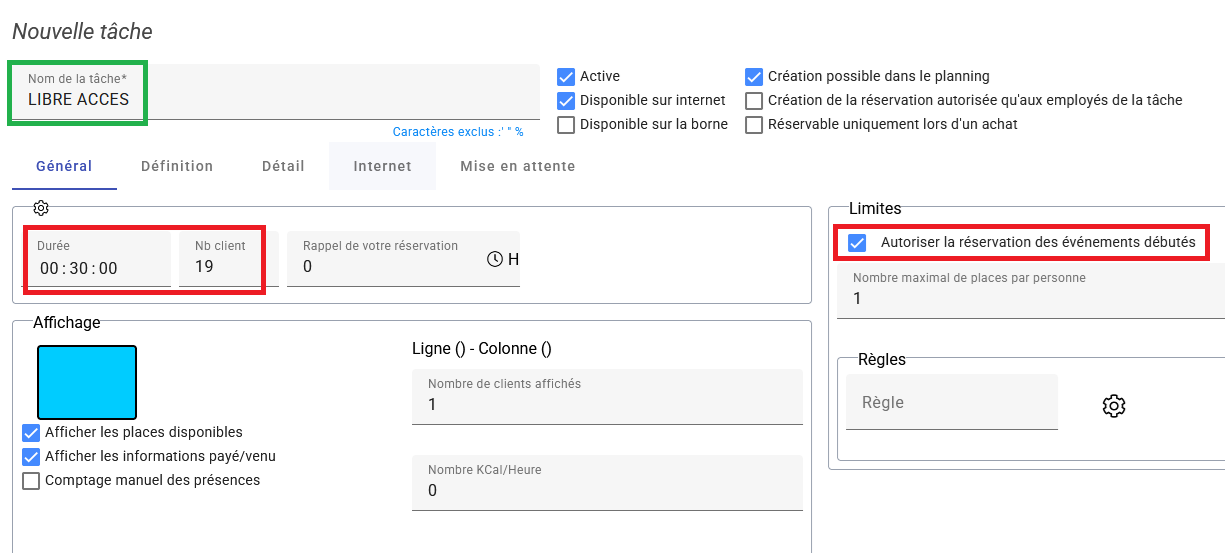Toggle Autoriser la réservation des événements débutés
This screenshot has height=553, width=1225.
point(857,243)
